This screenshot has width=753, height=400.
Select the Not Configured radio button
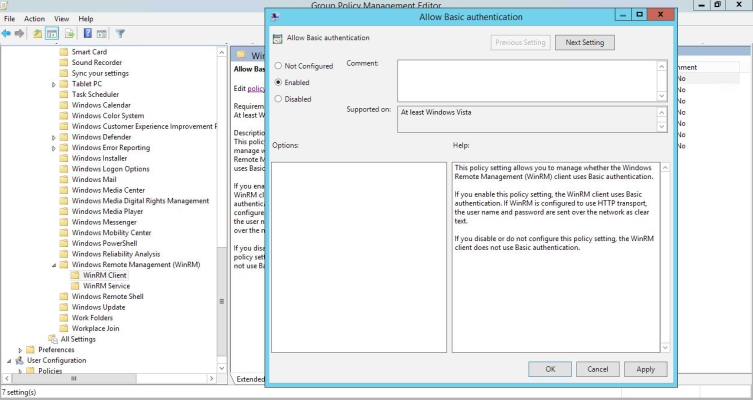(x=278, y=66)
